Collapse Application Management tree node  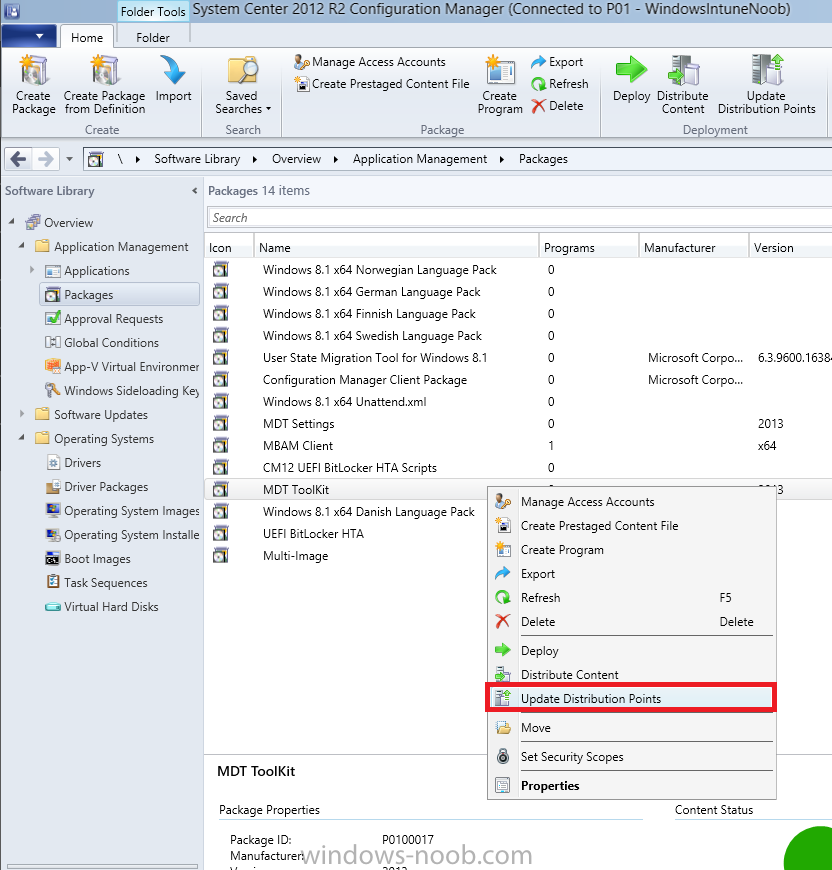22,245
